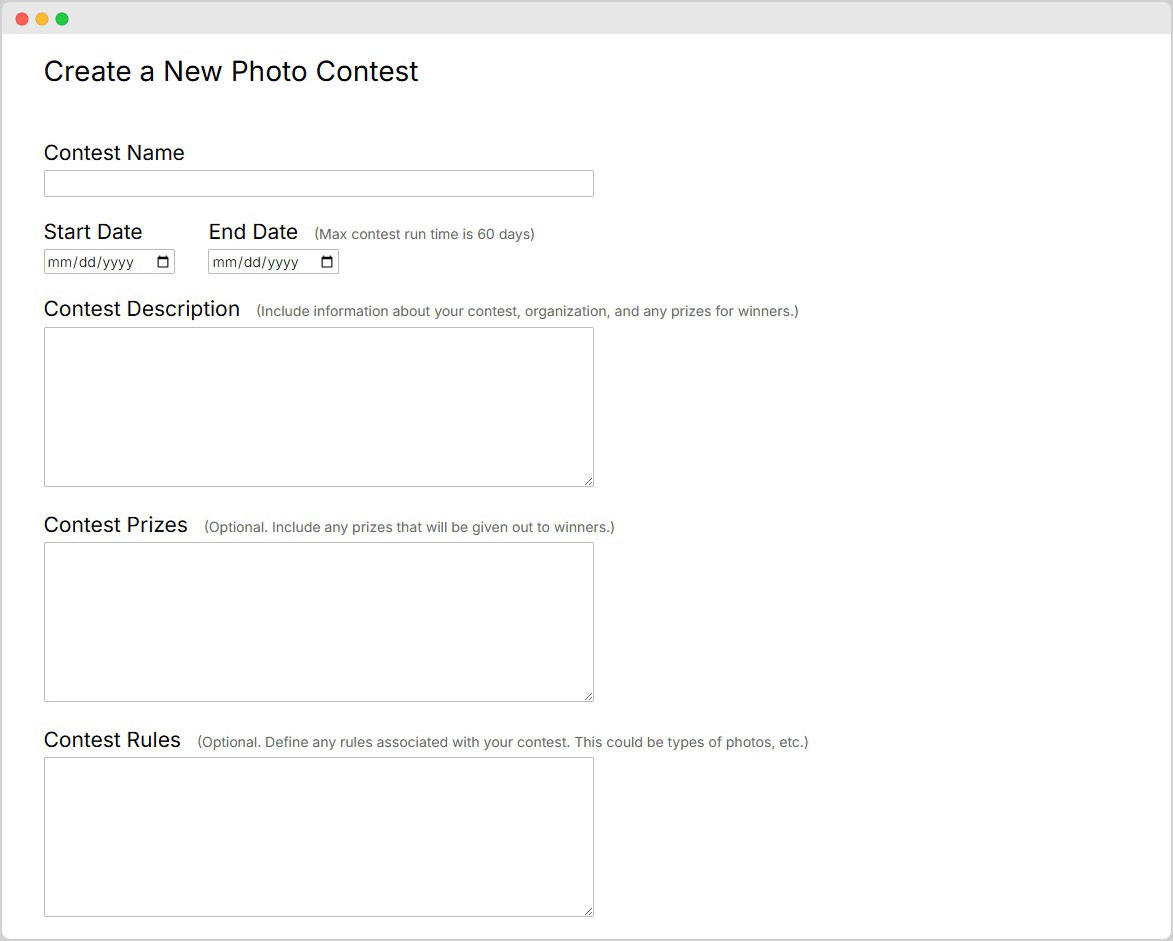Click the Contest Rules textarea resize handle
The width and height of the screenshot is (1173, 941).
click(588, 911)
